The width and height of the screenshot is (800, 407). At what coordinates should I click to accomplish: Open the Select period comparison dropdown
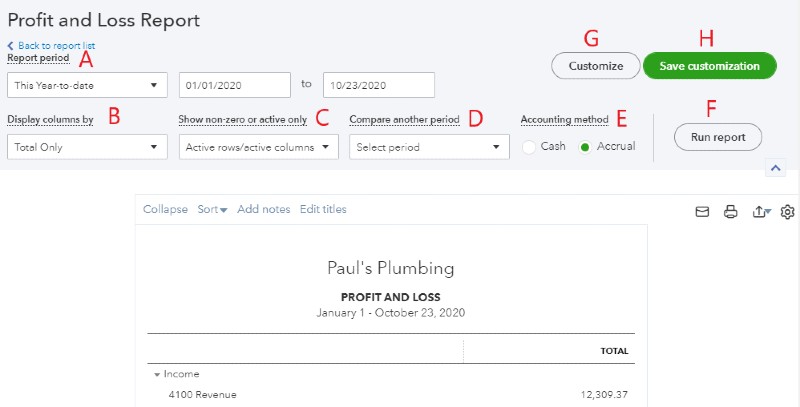coord(429,147)
